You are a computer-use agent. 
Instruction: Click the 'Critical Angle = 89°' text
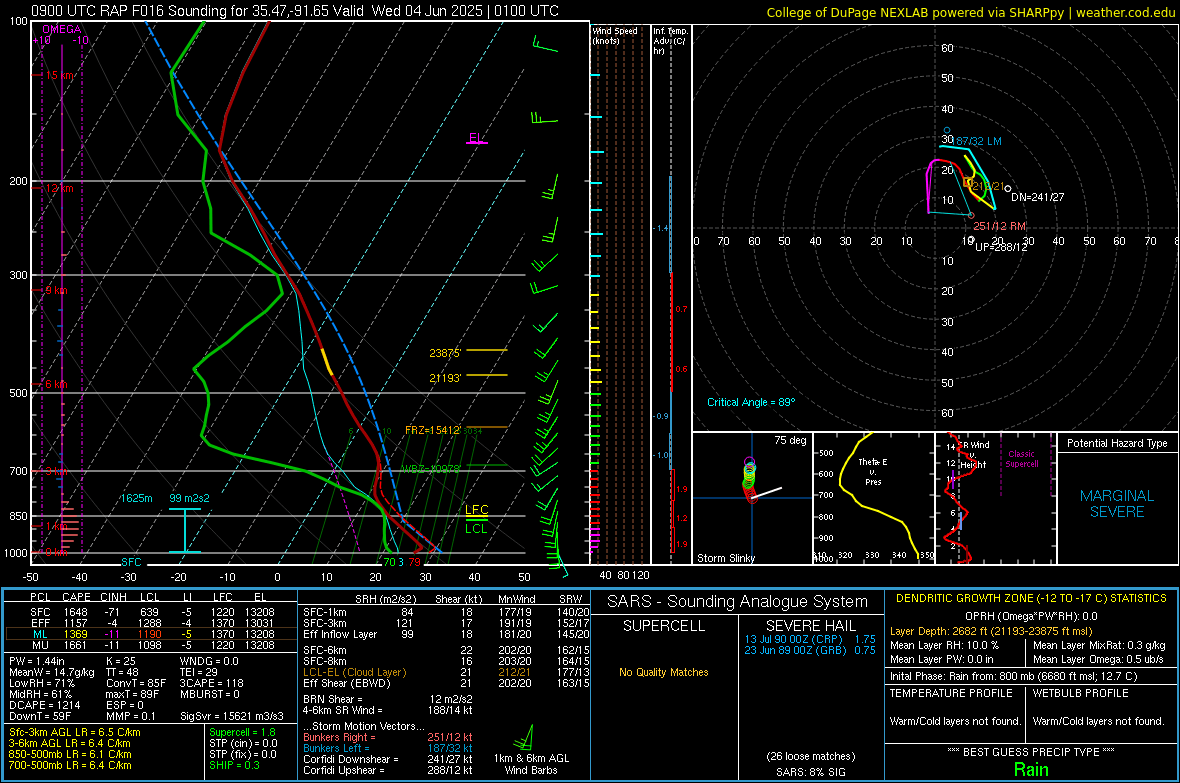click(751, 402)
